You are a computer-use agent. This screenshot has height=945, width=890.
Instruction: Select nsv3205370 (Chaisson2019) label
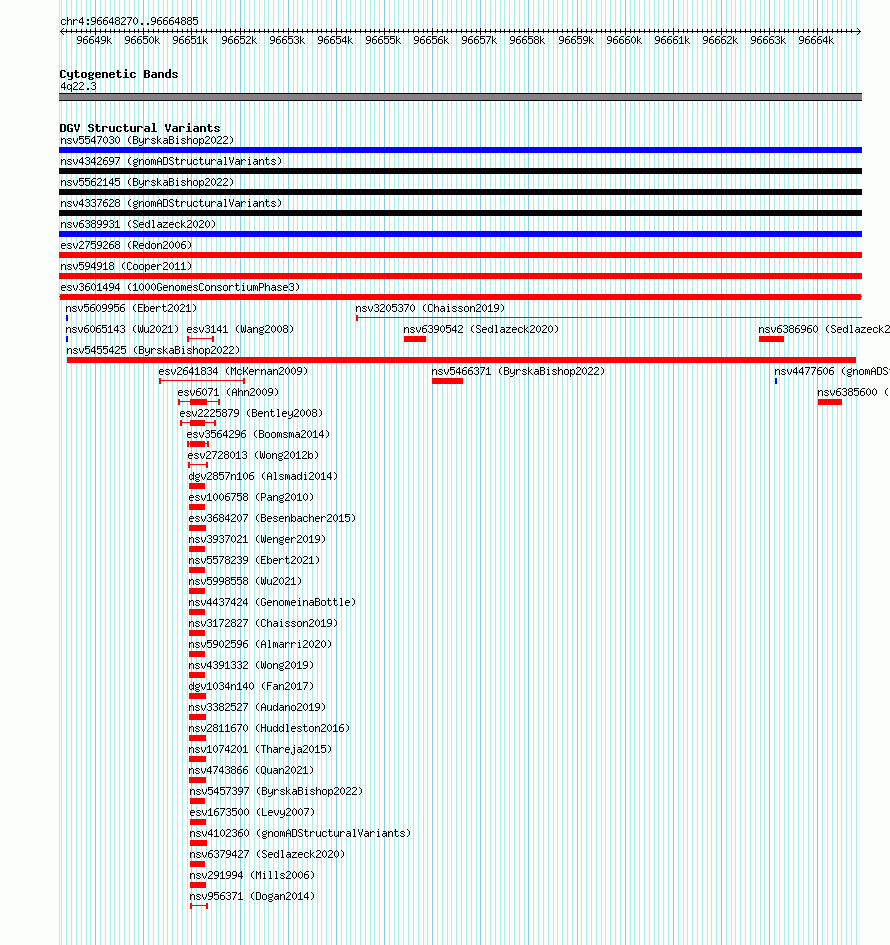point(430,309)
